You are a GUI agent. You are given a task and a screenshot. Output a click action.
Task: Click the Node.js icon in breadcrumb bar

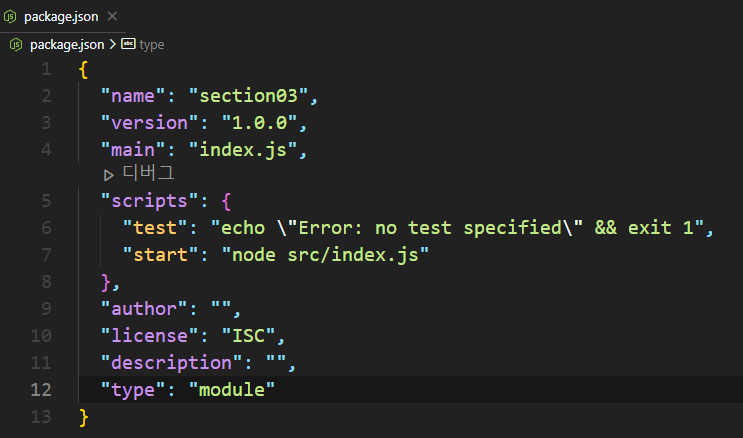tap(16, 45)
